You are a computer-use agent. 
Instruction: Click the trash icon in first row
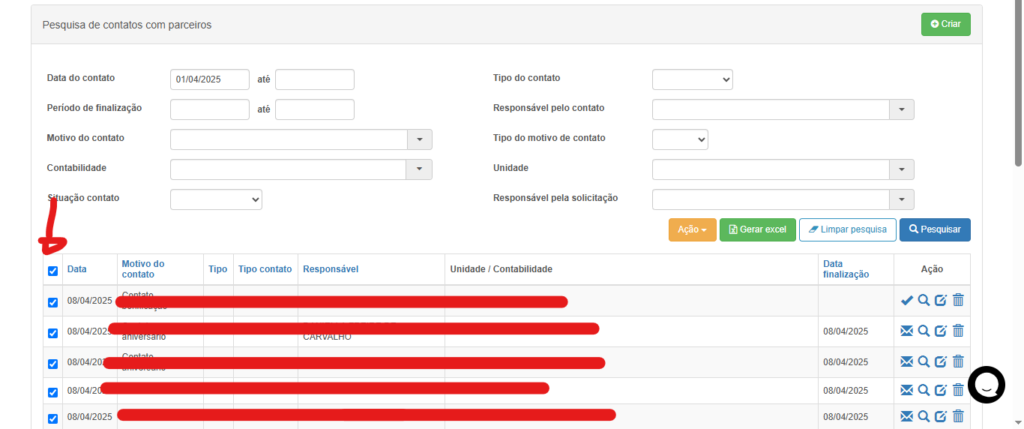(958, 300)
